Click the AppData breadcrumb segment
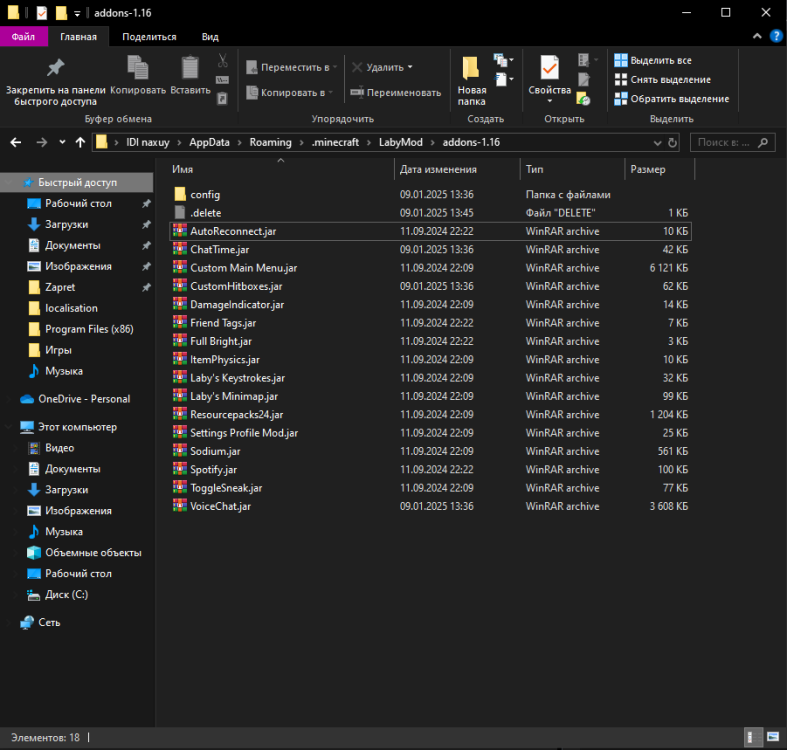This screenshot has width=787, height=750. pyautogui.click(x=209, y=143)
